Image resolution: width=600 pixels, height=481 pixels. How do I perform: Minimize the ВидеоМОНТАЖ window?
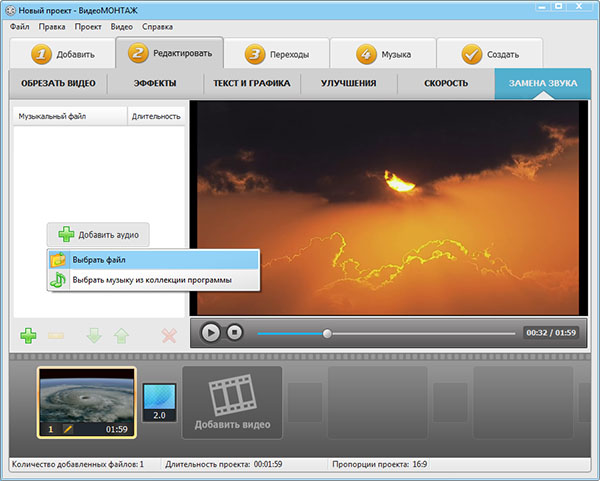(541, 6)
